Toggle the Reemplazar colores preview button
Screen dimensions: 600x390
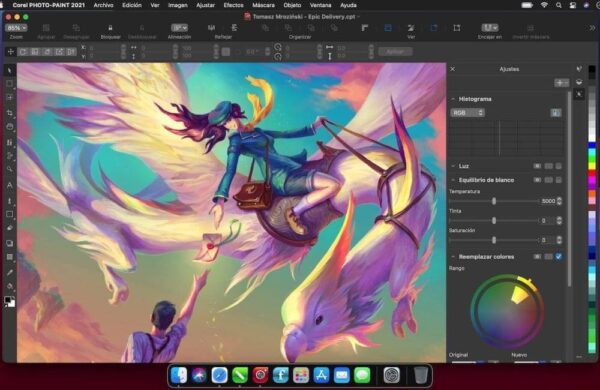[x=537, y=257]
